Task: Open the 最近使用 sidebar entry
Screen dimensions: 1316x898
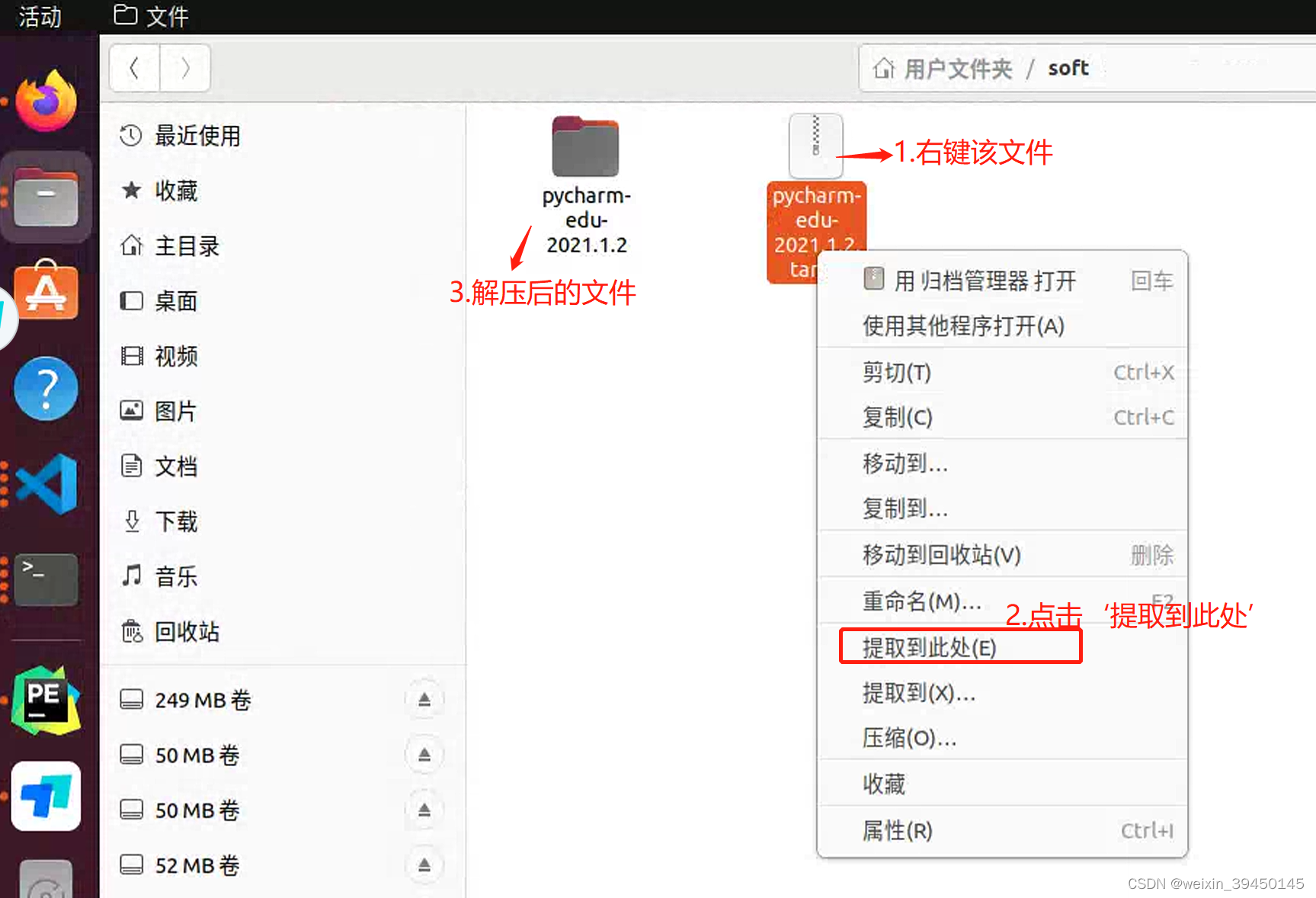Action: [x=283, y=136]
